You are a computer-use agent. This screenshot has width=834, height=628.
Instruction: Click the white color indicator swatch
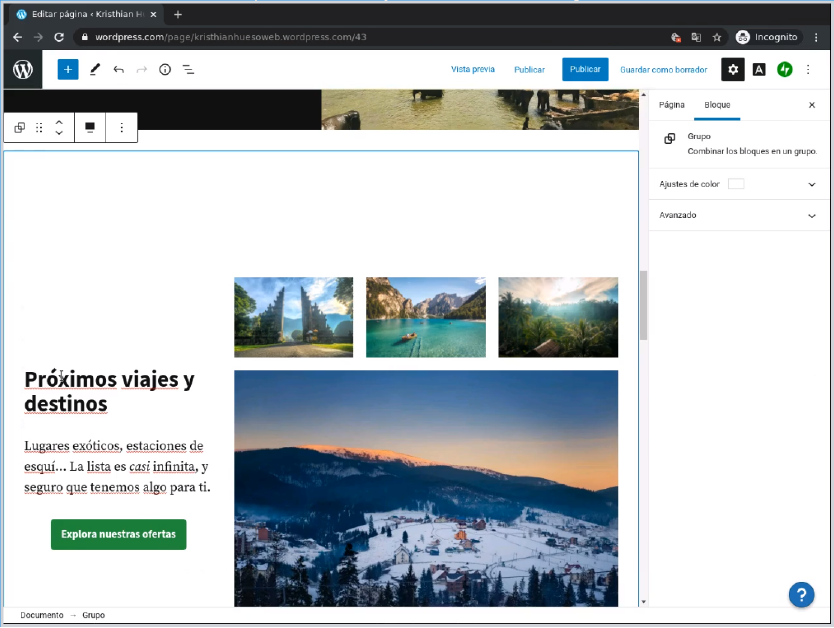pyautogui.click(x=736, y=184)
